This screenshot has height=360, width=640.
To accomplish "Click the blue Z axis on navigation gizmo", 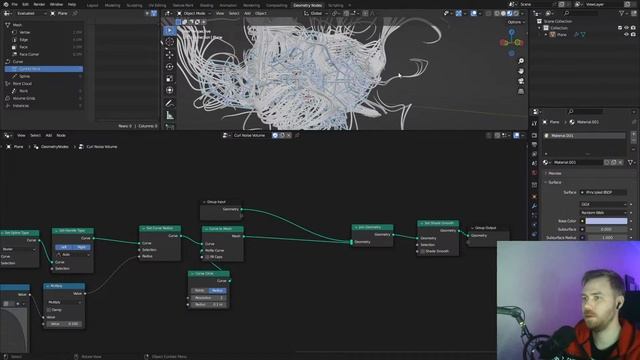I will 512,31.
